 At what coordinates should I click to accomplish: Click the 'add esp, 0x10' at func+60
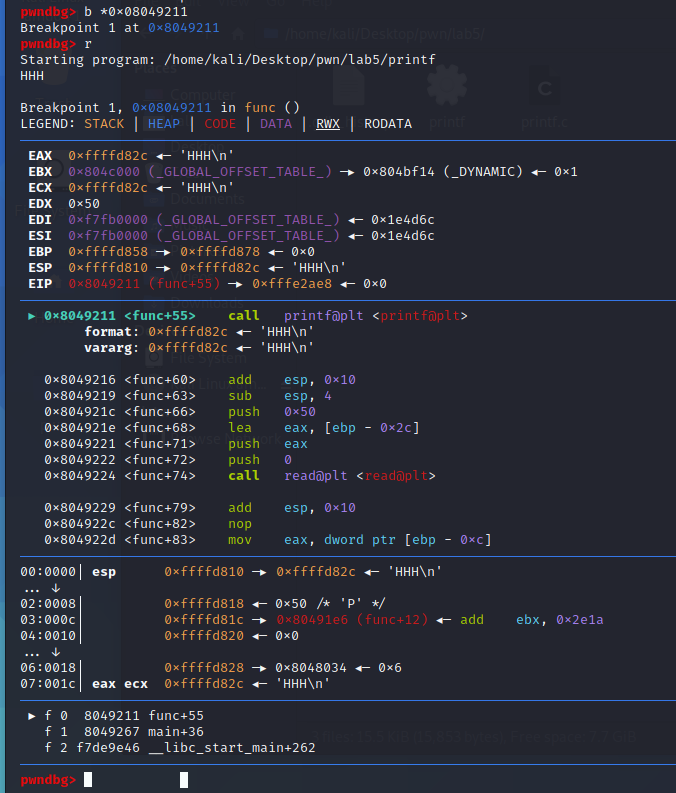point(292,379)
